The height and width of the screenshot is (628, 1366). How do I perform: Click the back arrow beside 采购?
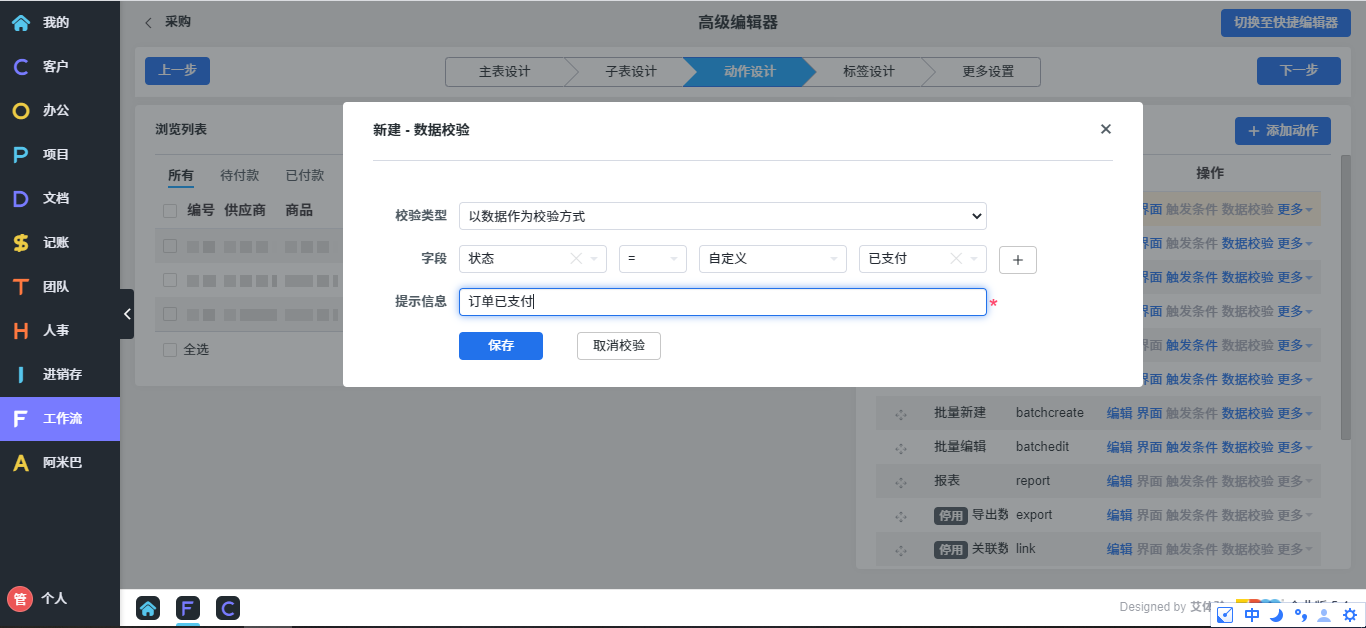pyautogui.click(x=149, y=22)
